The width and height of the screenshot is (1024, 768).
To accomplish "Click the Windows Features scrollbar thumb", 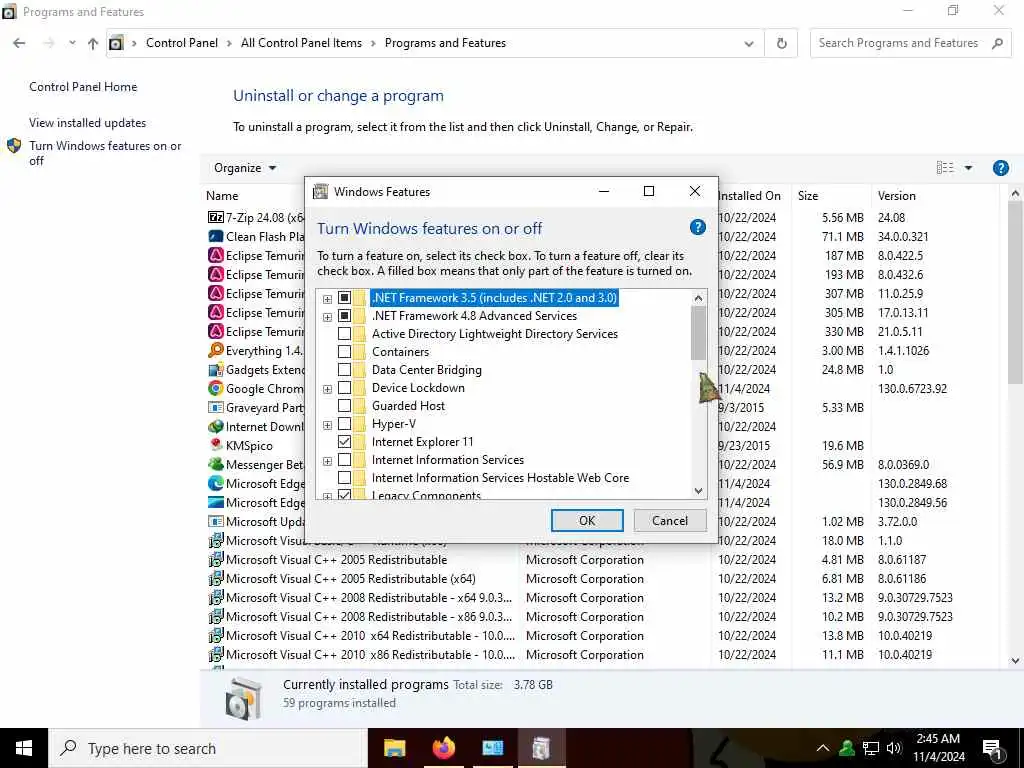I will 698,333.
